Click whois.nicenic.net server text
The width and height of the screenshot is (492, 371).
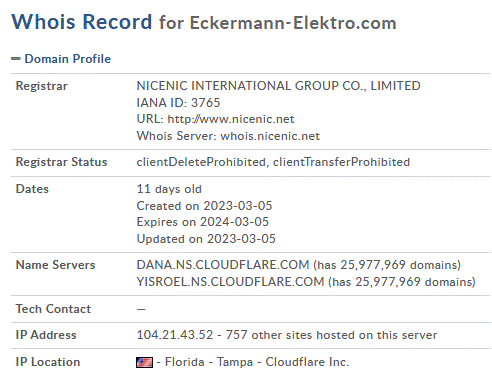point(270,136)
